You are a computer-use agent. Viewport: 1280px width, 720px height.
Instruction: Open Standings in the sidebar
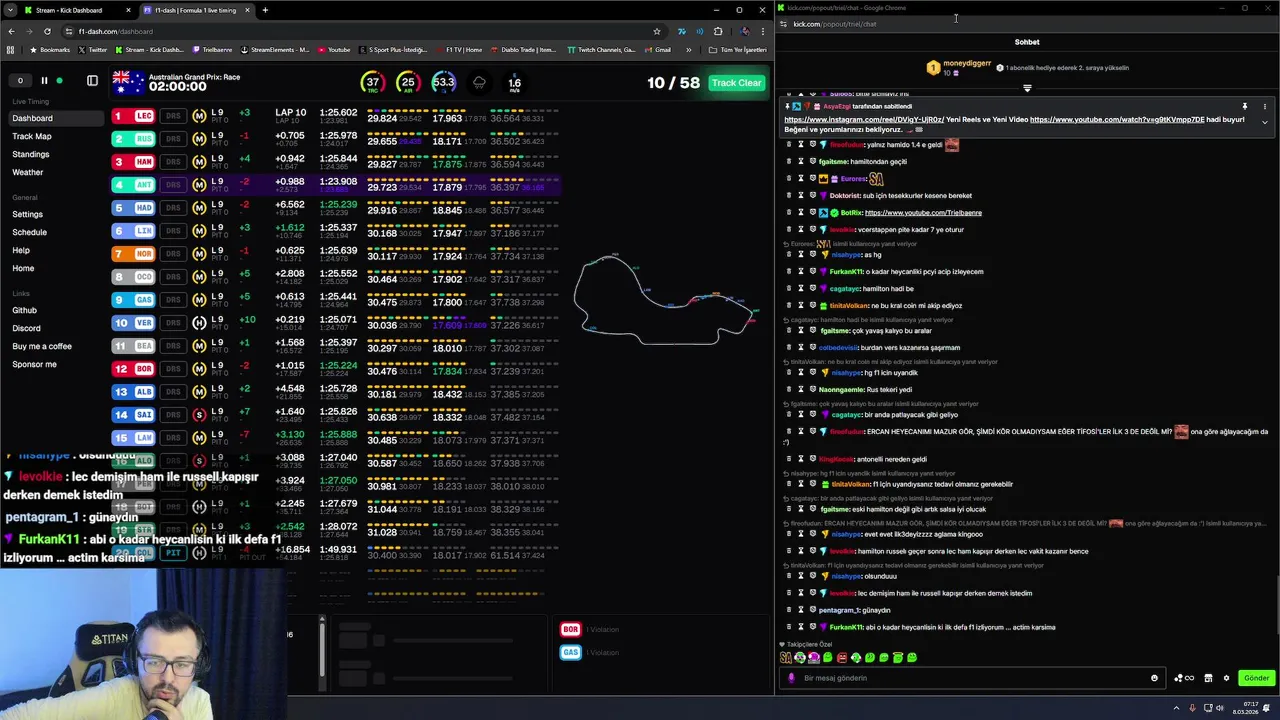30,154
